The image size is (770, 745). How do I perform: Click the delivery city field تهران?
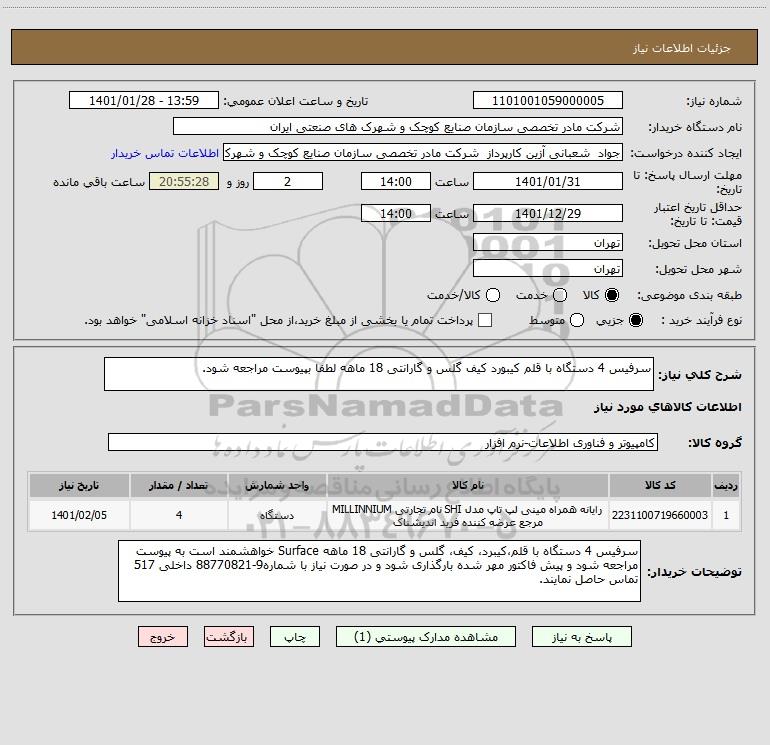coord(548,269)
